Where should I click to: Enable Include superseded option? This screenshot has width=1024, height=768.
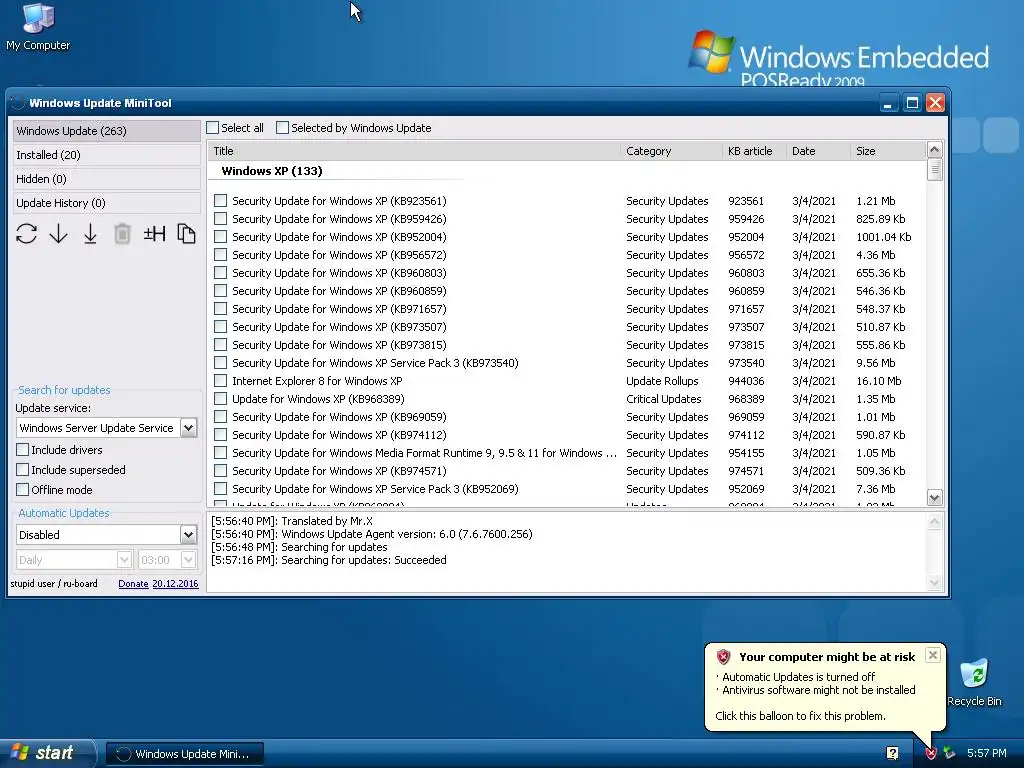(23, 470)
